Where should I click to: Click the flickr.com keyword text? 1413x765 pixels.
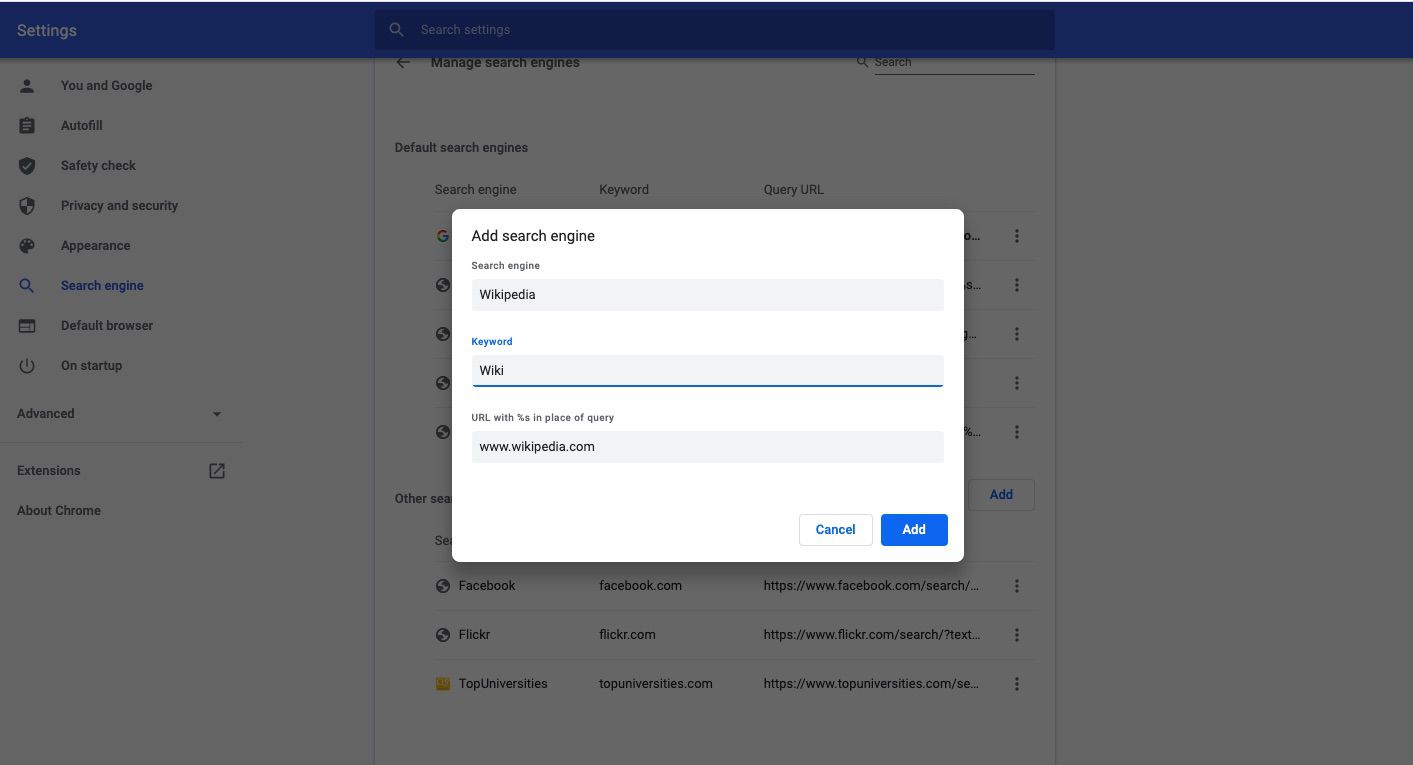(627, 635)
